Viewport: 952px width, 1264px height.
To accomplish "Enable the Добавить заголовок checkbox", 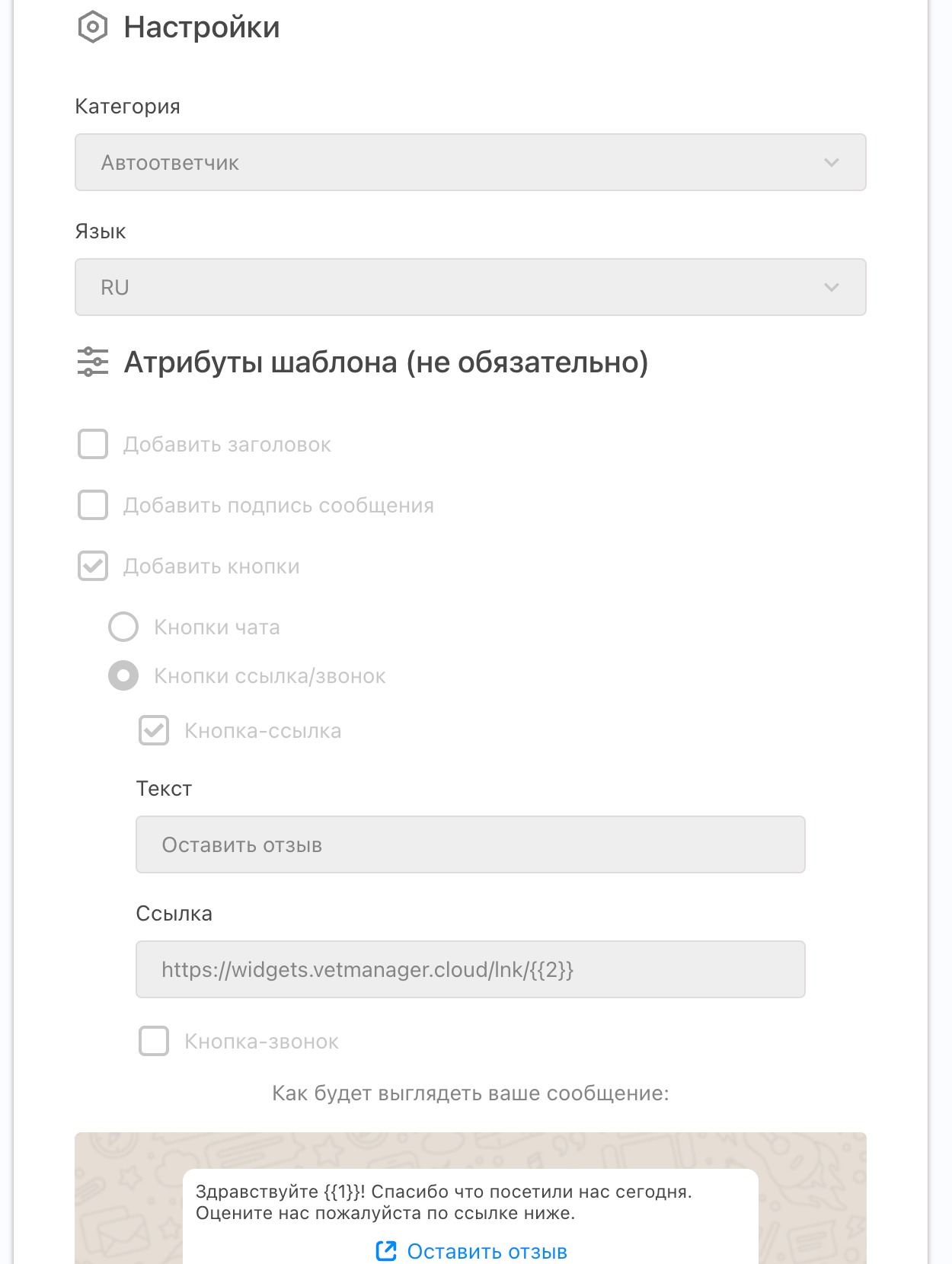I will (x=93, y=444).
